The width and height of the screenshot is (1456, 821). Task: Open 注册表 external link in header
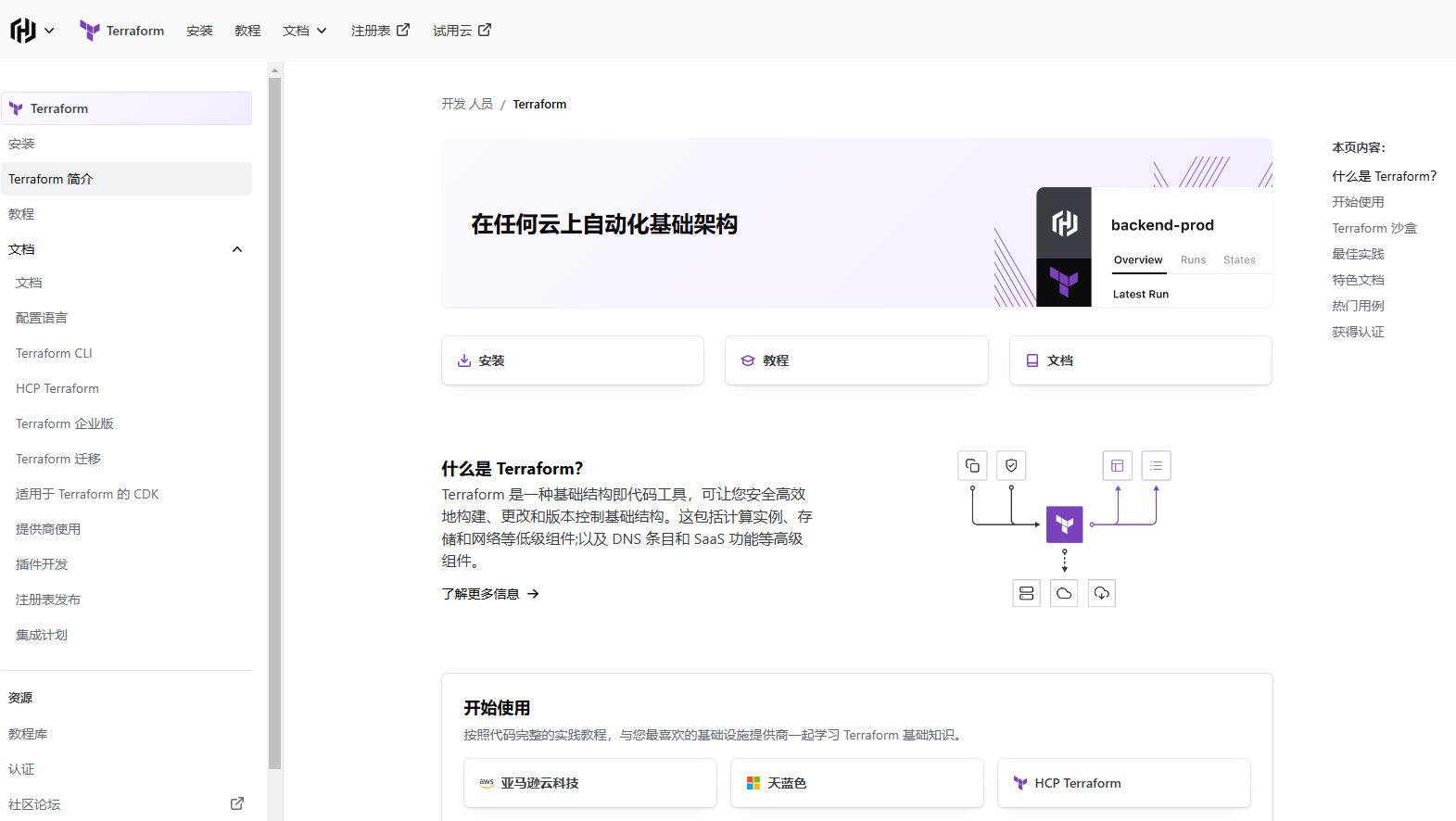click(x=380, y=31)
